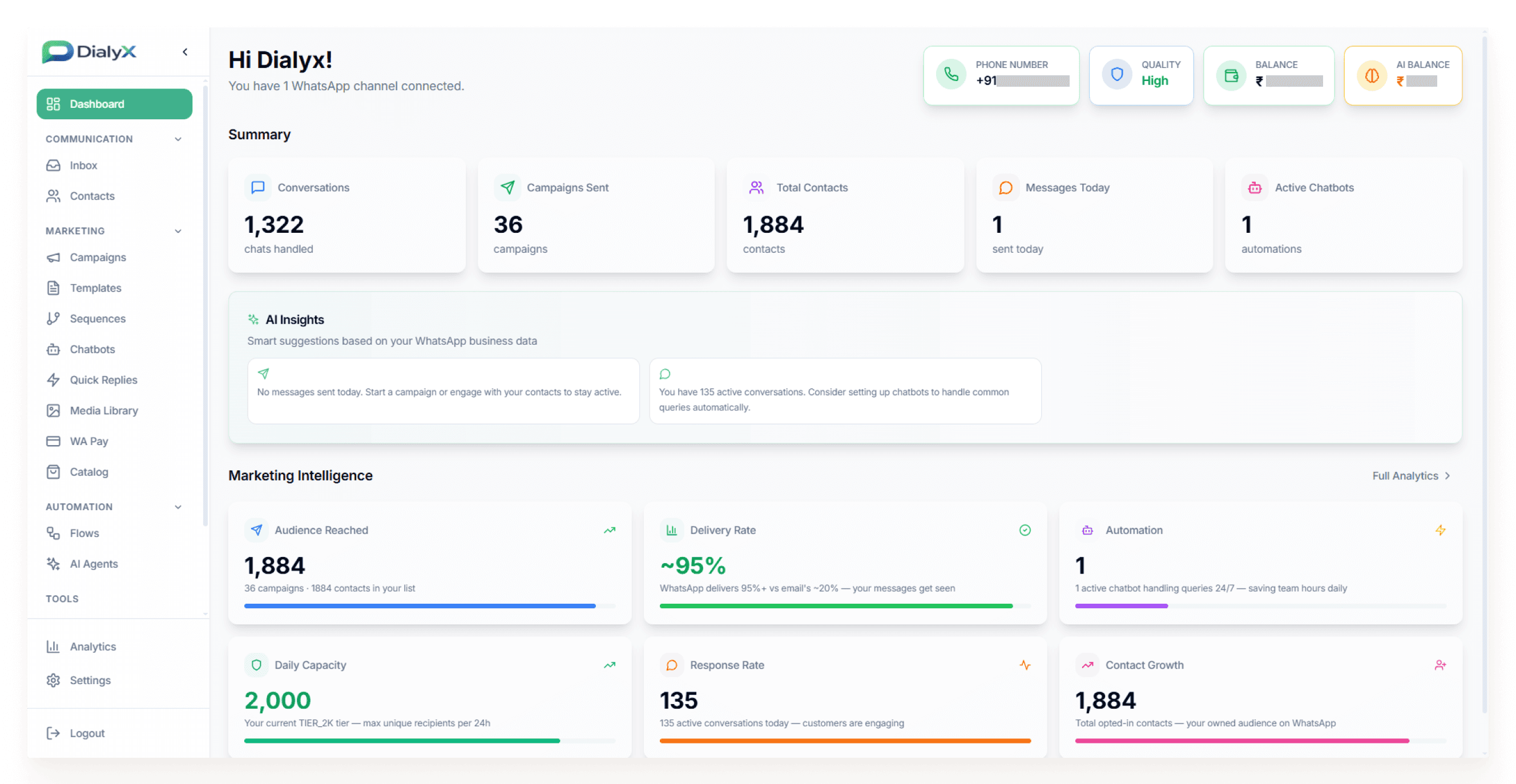Screen dimensions: 1516x784
Task: Click the Audience Reached progress bar
Action: point(430,606)
